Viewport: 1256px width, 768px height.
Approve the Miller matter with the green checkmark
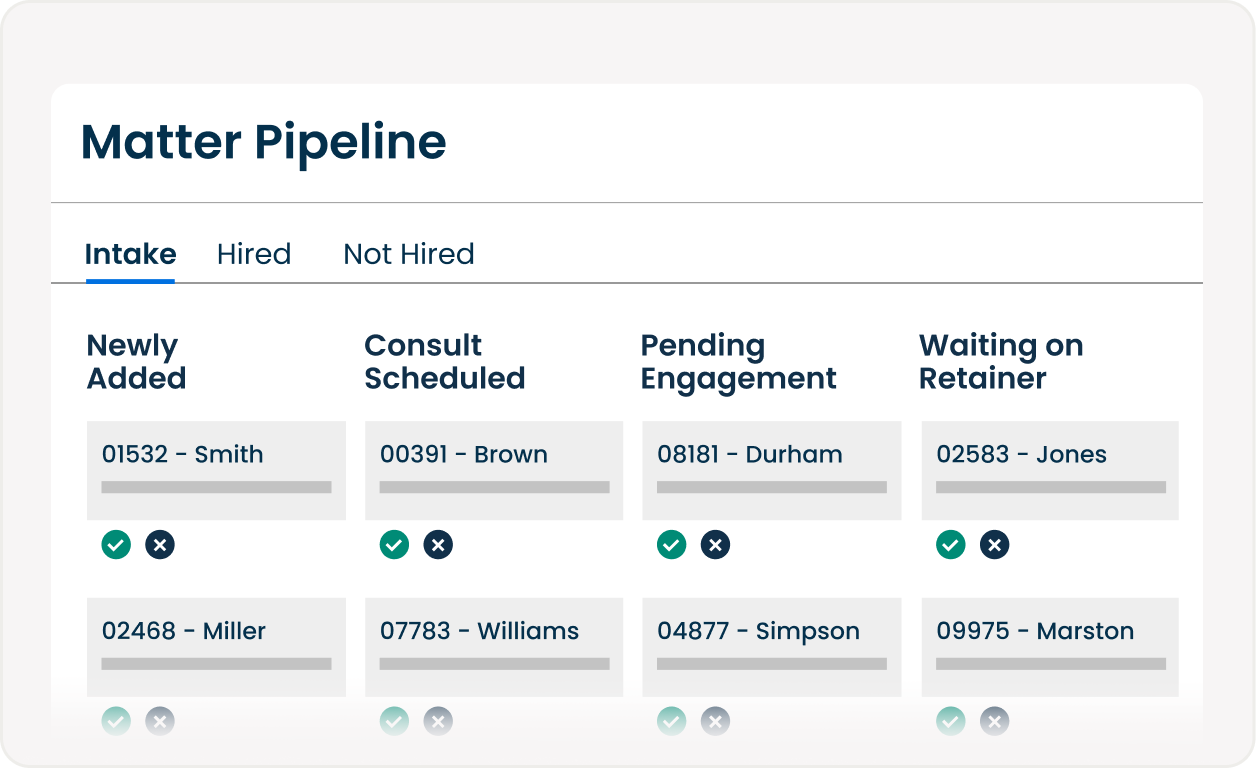[x=116, y=721]
